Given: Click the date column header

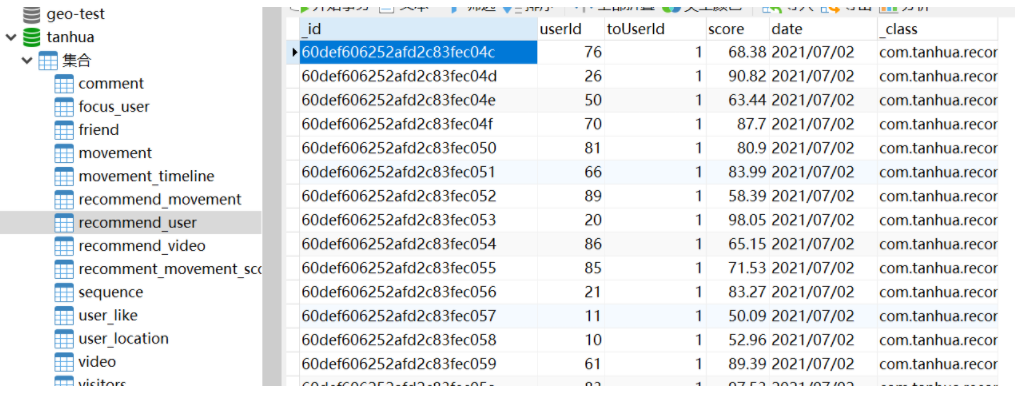Looking at the screenshot, I should point(823,29).
